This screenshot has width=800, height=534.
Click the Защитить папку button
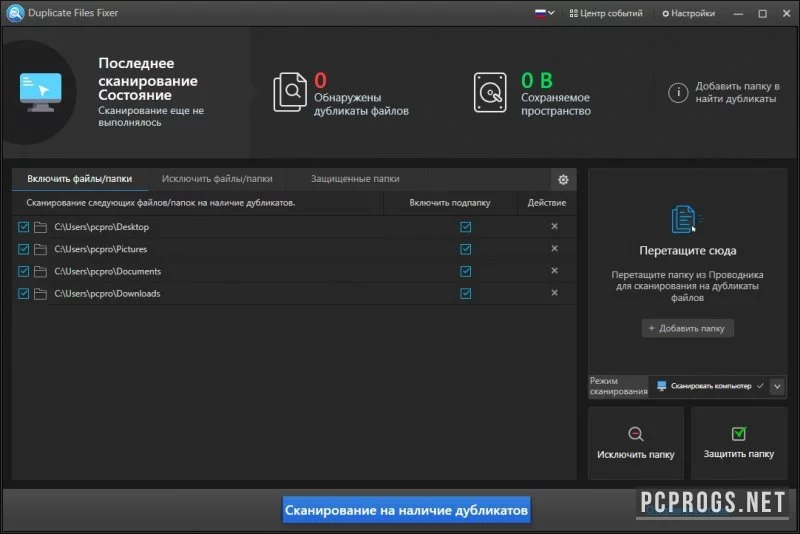[x=739, y=443]
